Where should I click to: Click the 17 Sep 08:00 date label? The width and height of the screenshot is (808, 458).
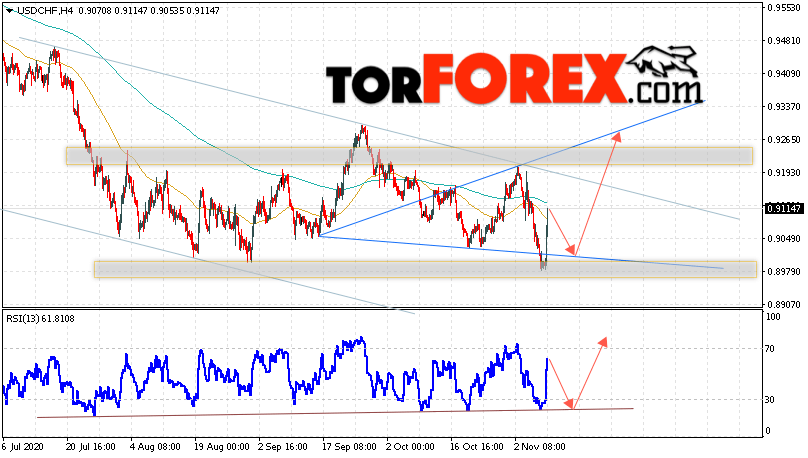pyautogui.click(x=349, y=447)
